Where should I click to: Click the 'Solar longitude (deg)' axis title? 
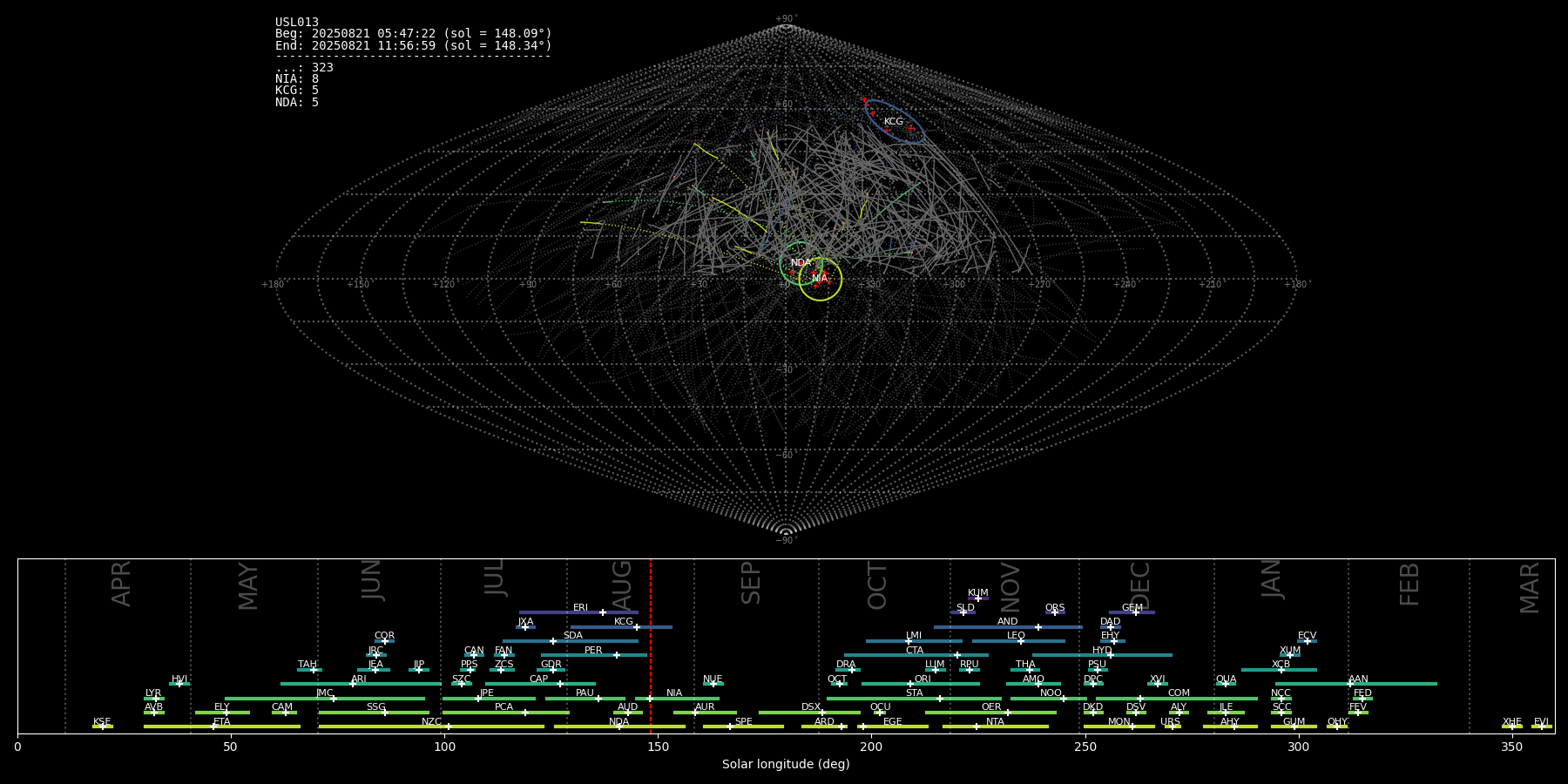[x=786, y=764]
